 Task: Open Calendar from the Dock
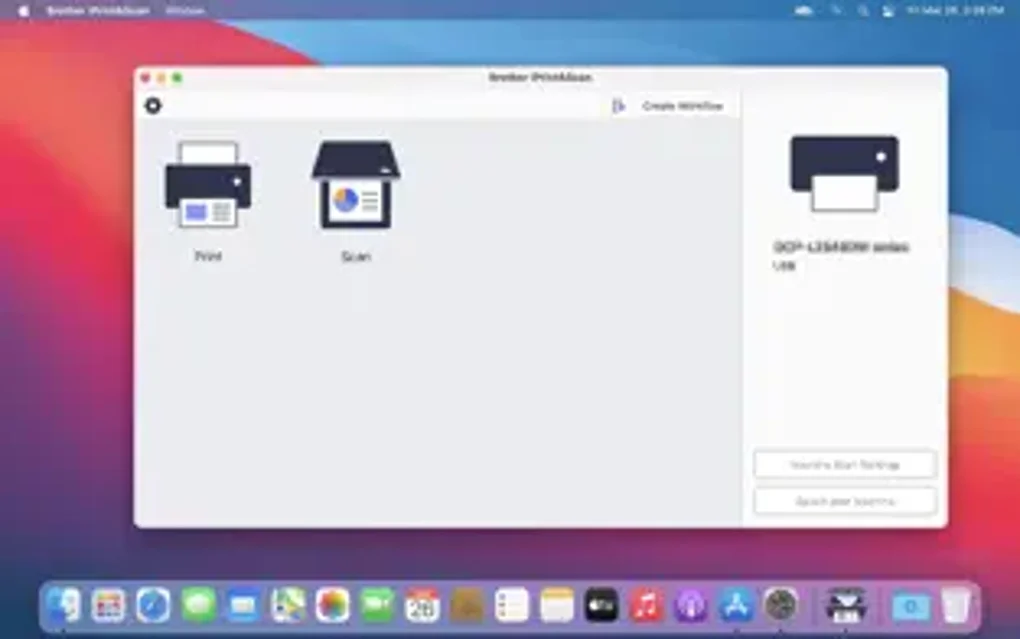(423, 605)
